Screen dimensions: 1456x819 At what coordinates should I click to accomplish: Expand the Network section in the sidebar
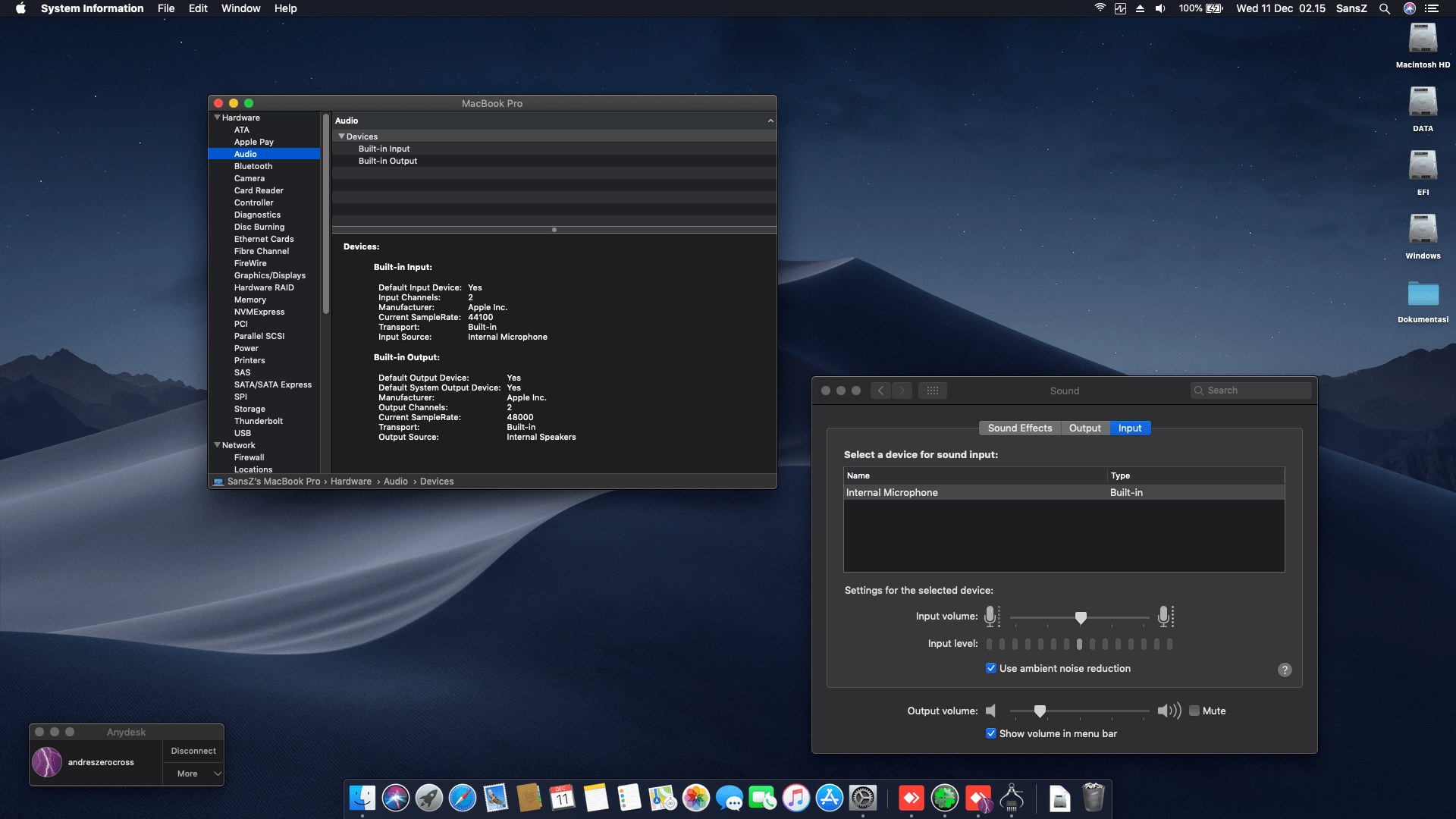pyautogui.click(x=217, y=445)
